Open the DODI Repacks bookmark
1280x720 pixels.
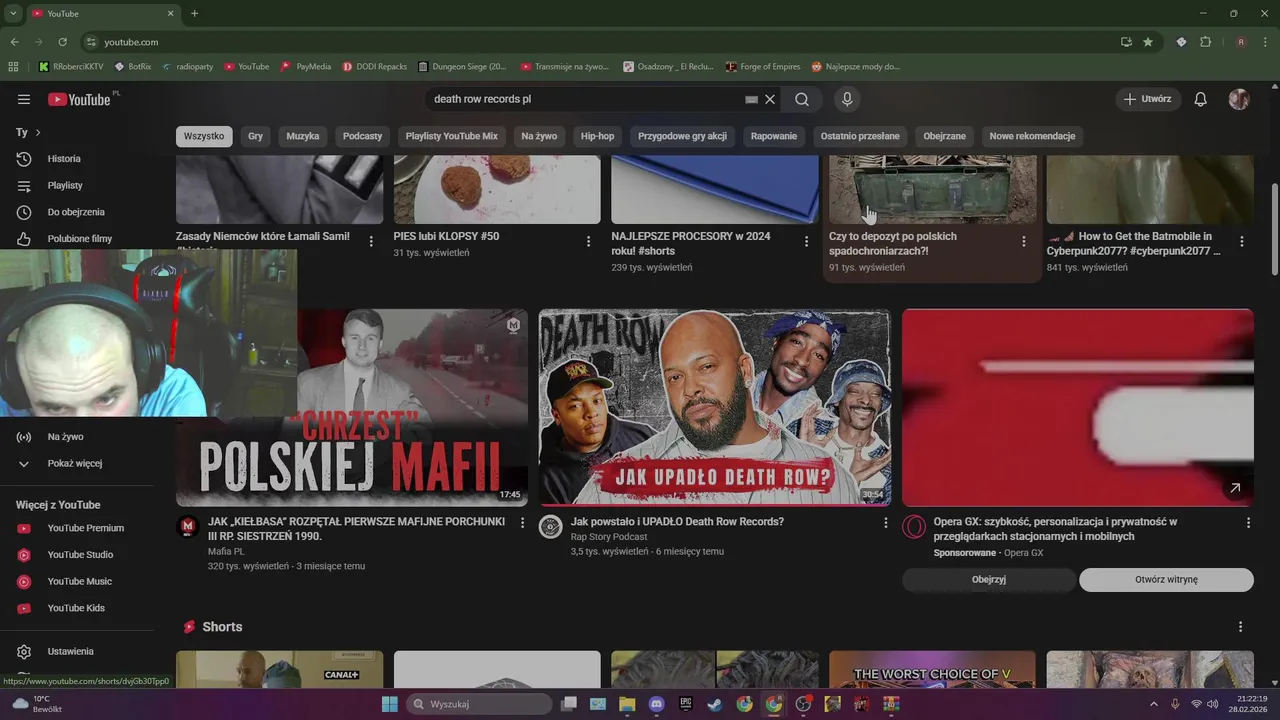(374, 67)
